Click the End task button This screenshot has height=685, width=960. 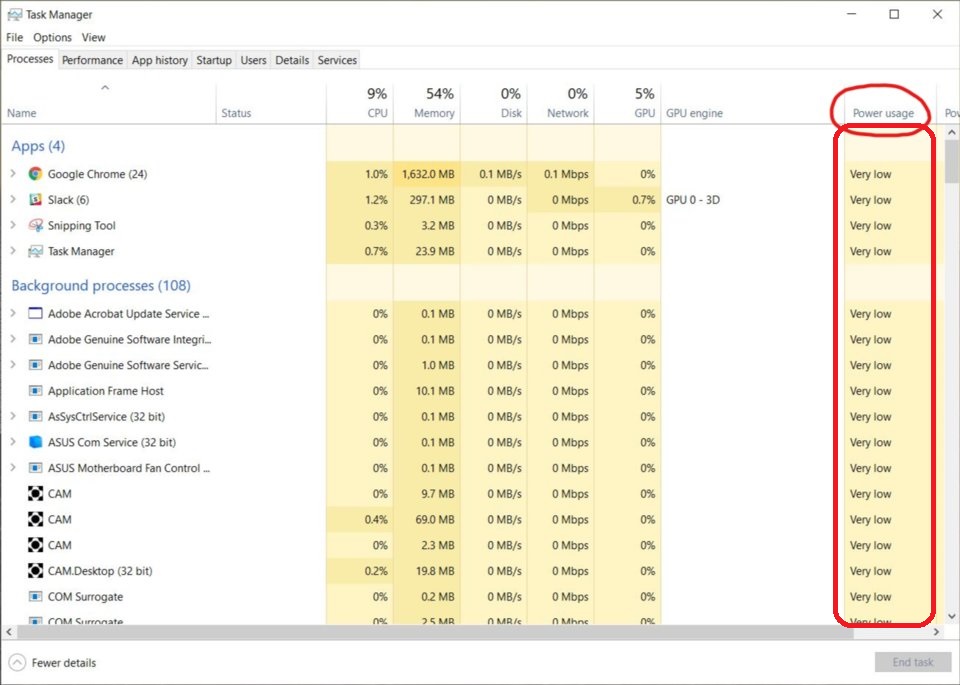click(912, 662)
